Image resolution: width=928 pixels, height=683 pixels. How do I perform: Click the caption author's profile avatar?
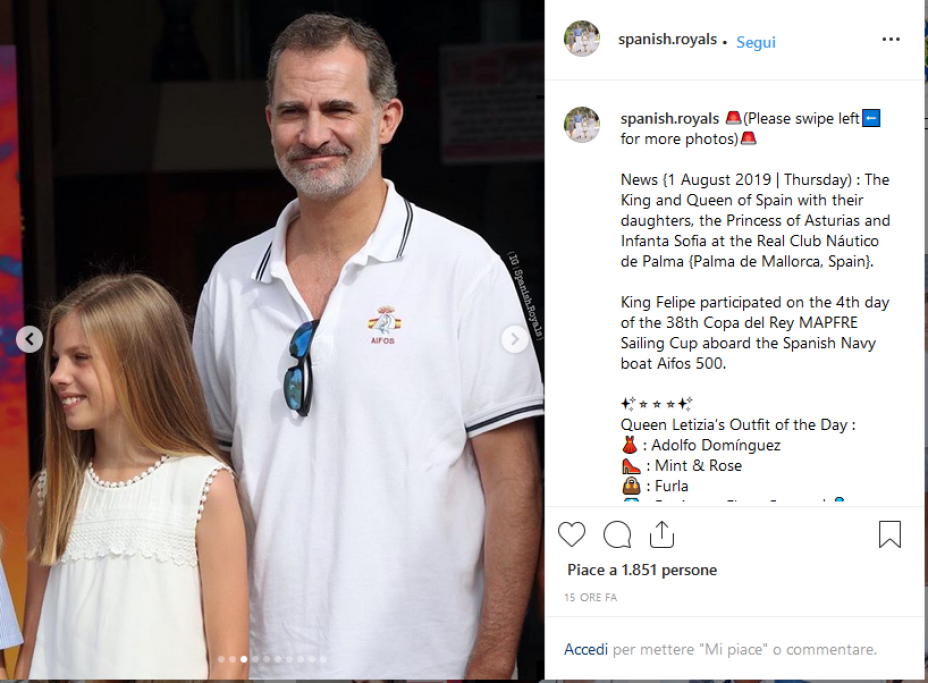[581, 124]
